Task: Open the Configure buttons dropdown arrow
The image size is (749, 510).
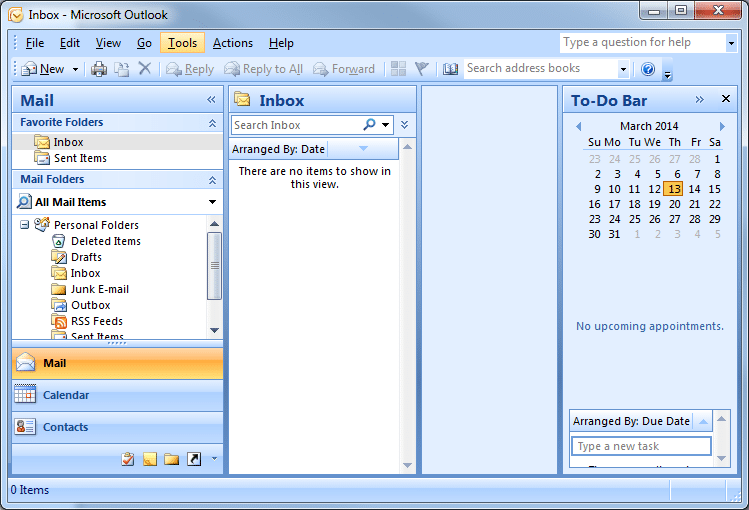Action: (214, 459)
